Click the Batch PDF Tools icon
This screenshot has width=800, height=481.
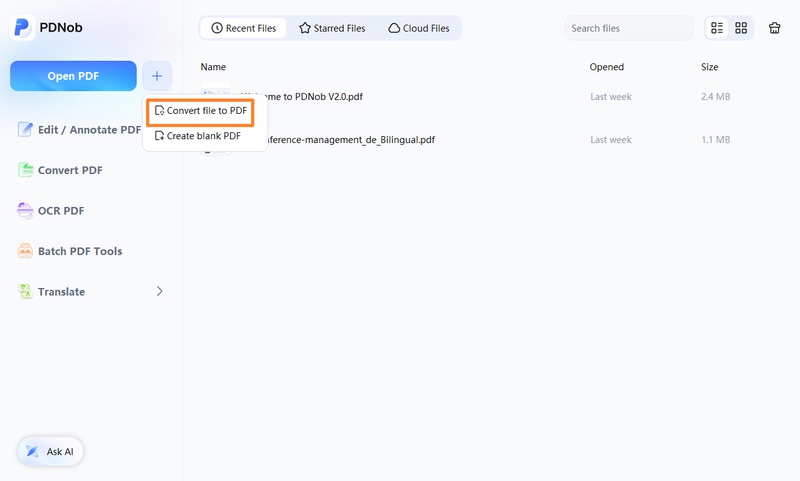point(25,251)
